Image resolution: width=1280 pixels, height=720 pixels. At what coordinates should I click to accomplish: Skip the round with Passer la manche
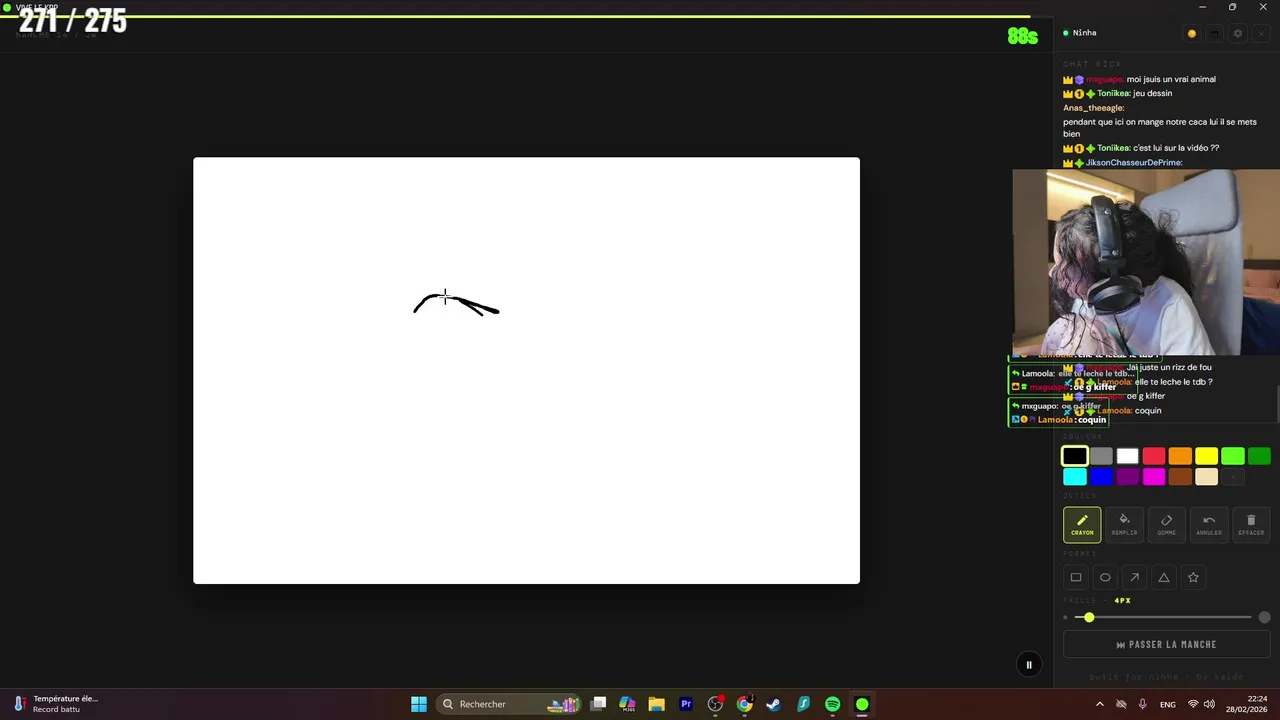coord(1166,645)
